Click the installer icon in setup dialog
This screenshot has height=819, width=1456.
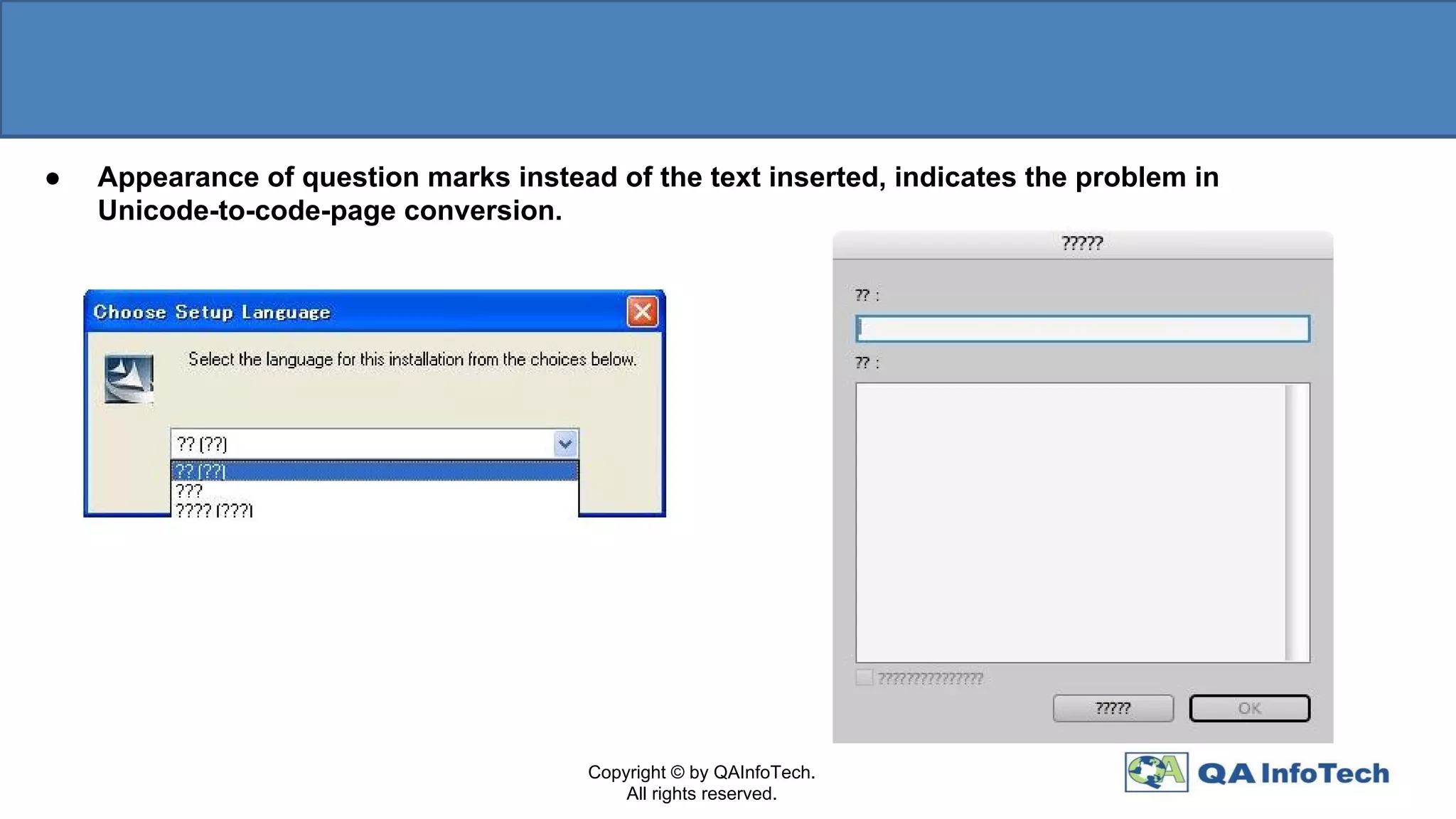(129, 379)
